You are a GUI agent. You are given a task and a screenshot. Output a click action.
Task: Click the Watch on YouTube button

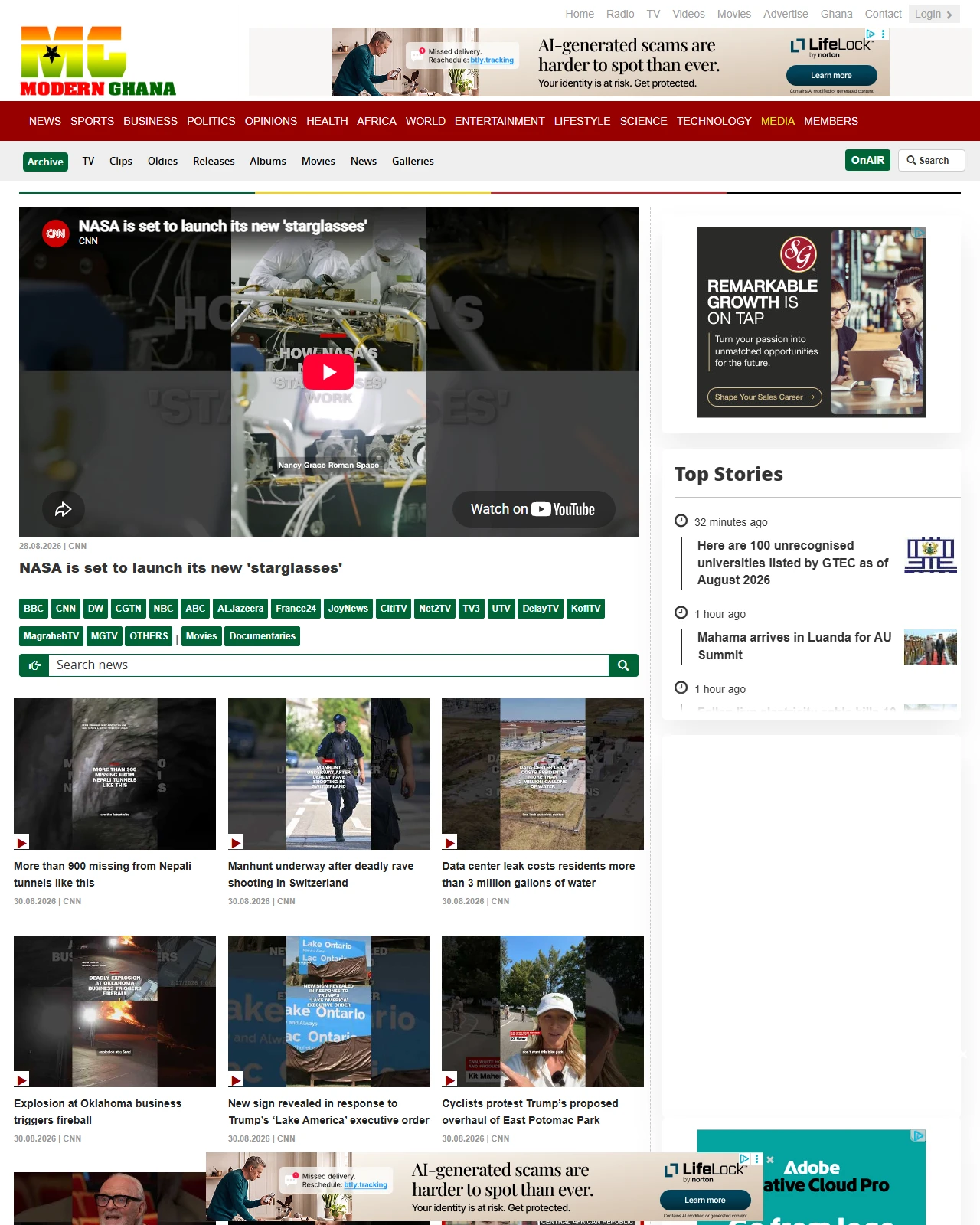[534, 509]
